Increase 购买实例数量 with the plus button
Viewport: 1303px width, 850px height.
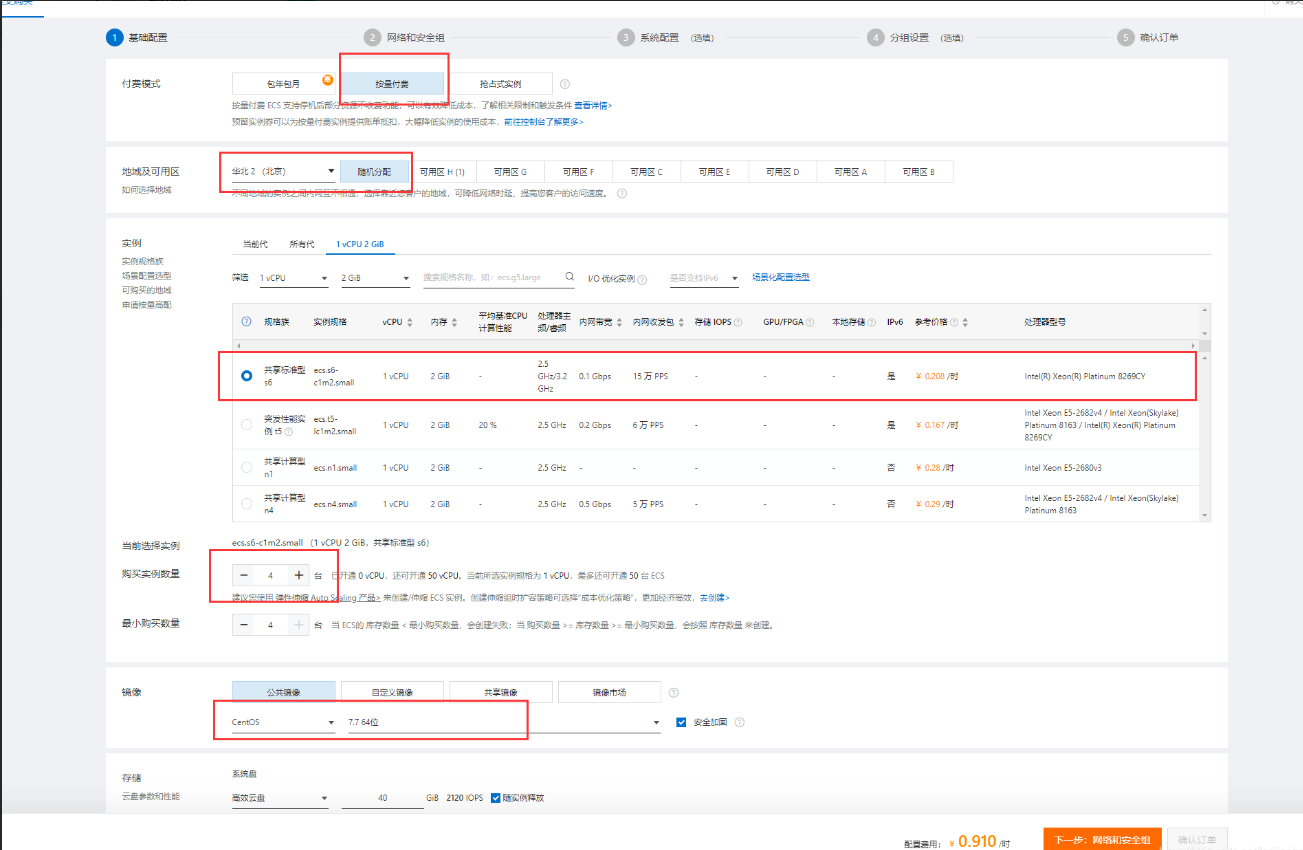(298, 575)
